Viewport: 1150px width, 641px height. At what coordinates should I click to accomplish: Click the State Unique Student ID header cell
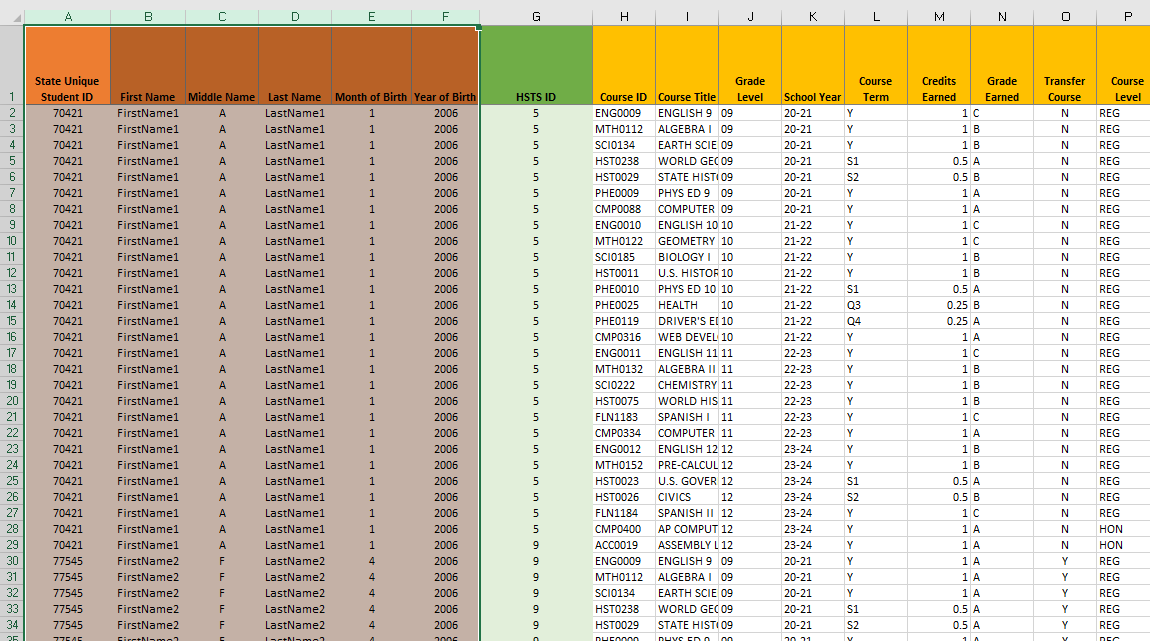(x=67, y=65)
